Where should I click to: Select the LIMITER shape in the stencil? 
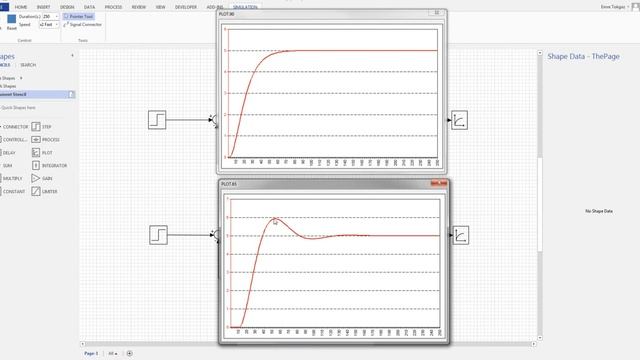pos(44,191)
